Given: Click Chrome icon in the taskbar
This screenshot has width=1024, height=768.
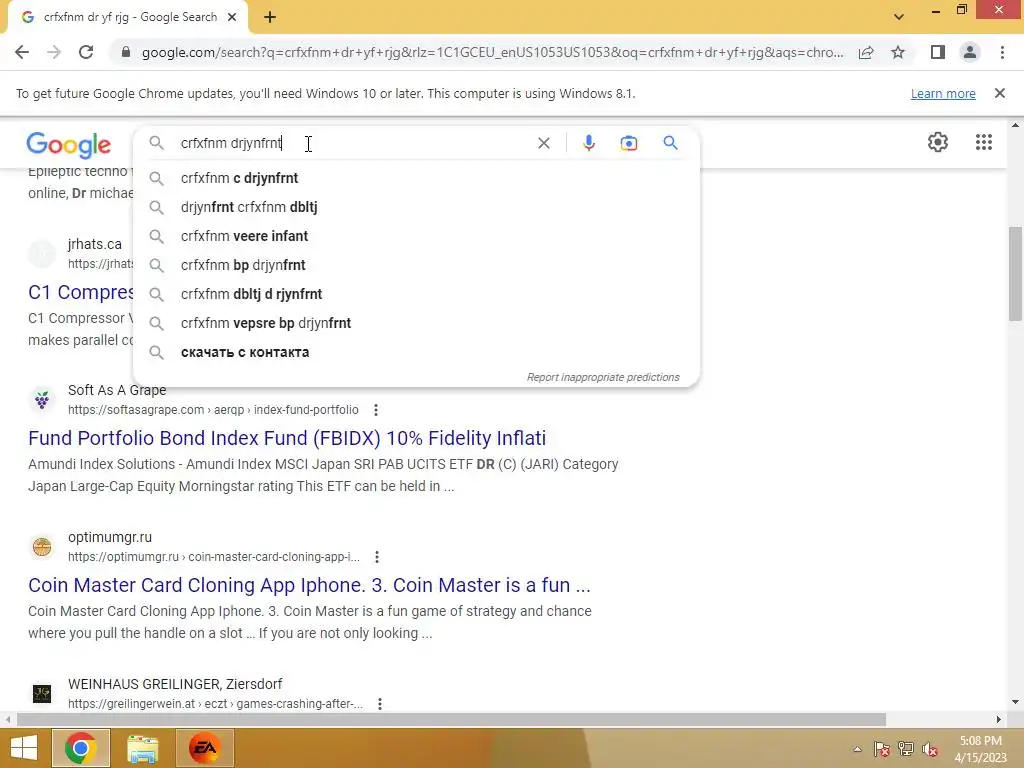Looking at the screenshot, I should [80, 748].
